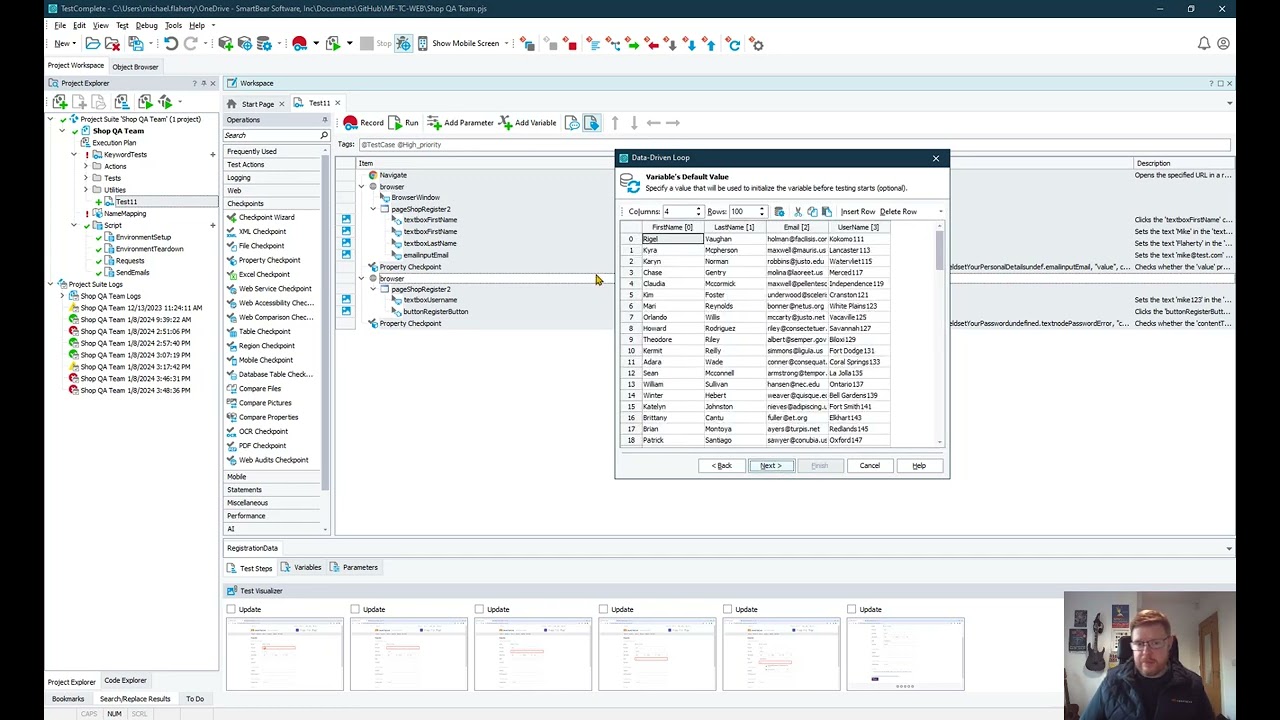Click the Cancel button in the Data-Driven Loop dialog

pos(870,466)
